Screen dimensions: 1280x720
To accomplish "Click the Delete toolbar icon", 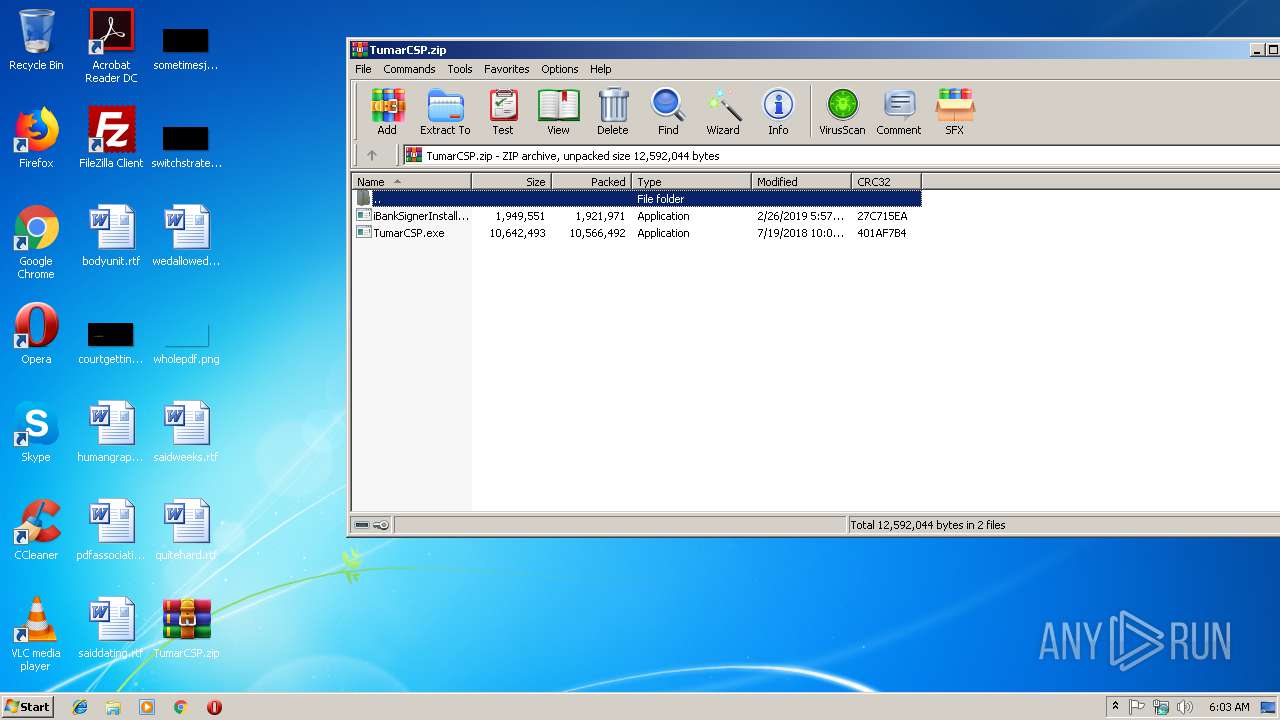I will pyautogui.click(x=613, y=112).
